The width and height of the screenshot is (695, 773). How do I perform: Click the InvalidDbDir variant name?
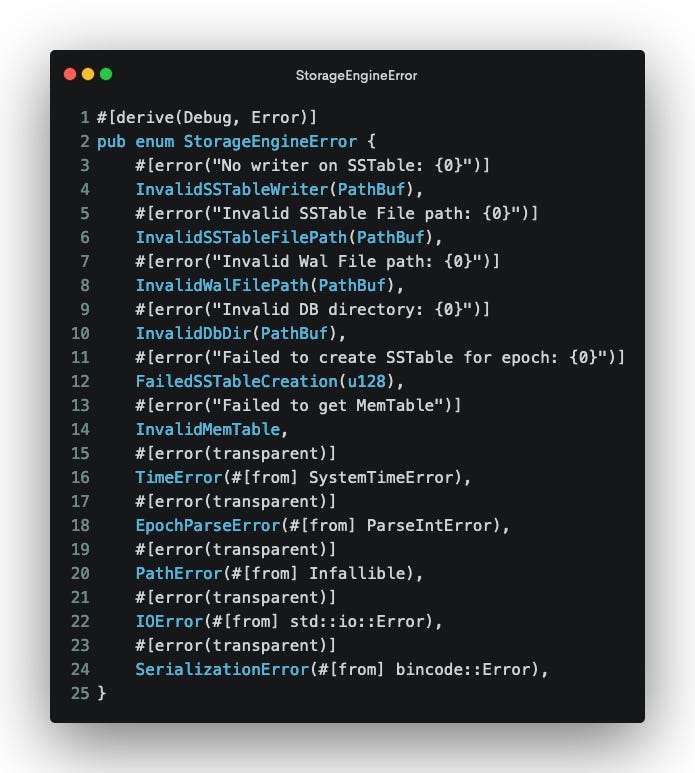[193, 333]
